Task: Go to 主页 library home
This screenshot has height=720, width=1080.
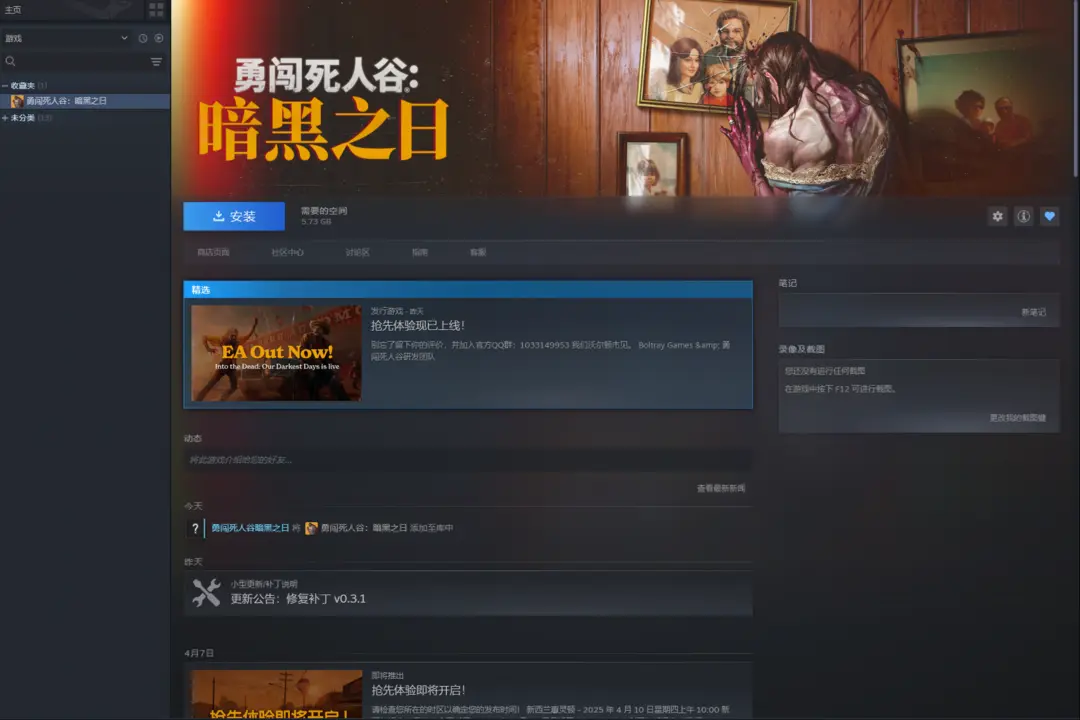Action: (13, 10)
